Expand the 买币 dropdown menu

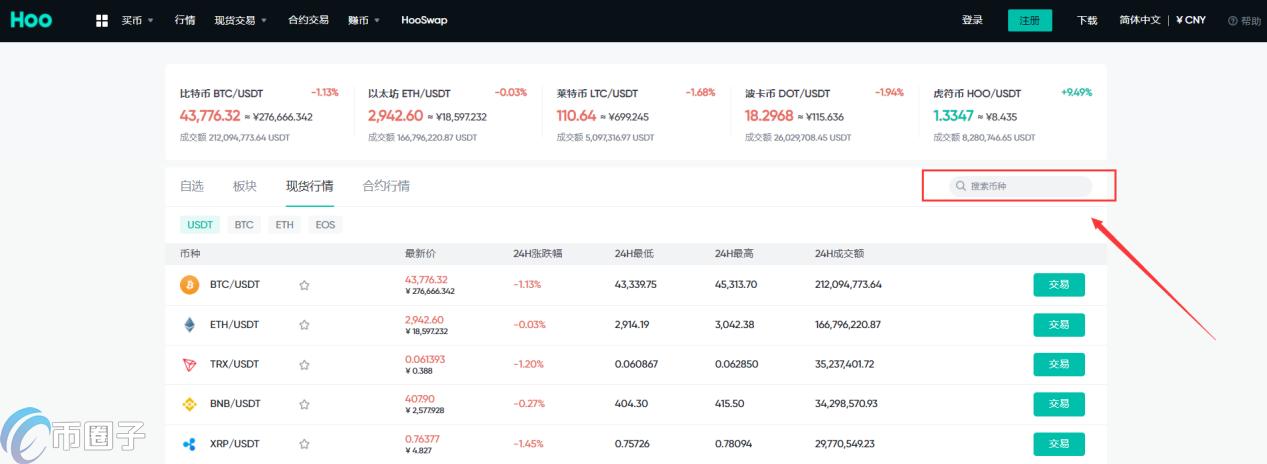(137, 20)
